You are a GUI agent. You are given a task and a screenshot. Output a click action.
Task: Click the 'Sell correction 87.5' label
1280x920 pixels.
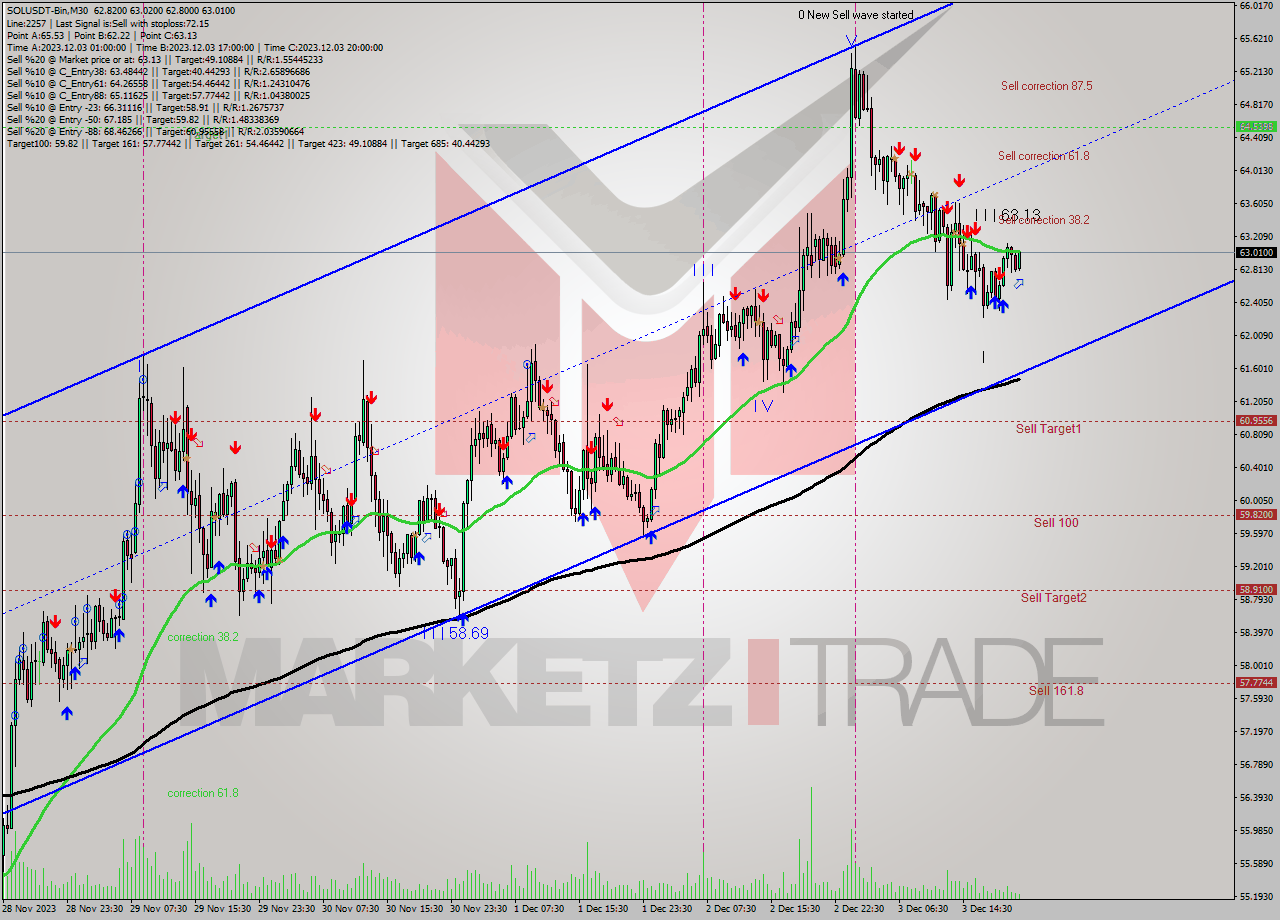click(1046, 86)
